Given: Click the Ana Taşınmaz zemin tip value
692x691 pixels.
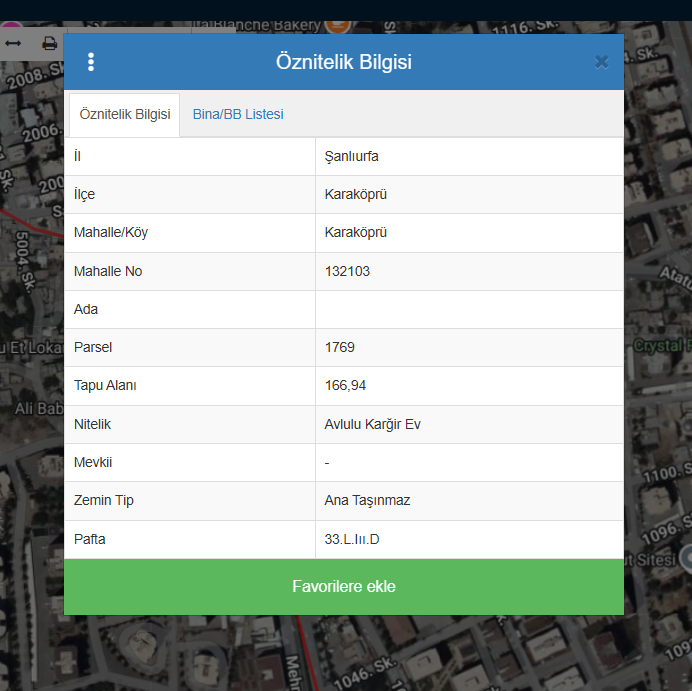Looking at the screenshot, I should click(367, 500).
